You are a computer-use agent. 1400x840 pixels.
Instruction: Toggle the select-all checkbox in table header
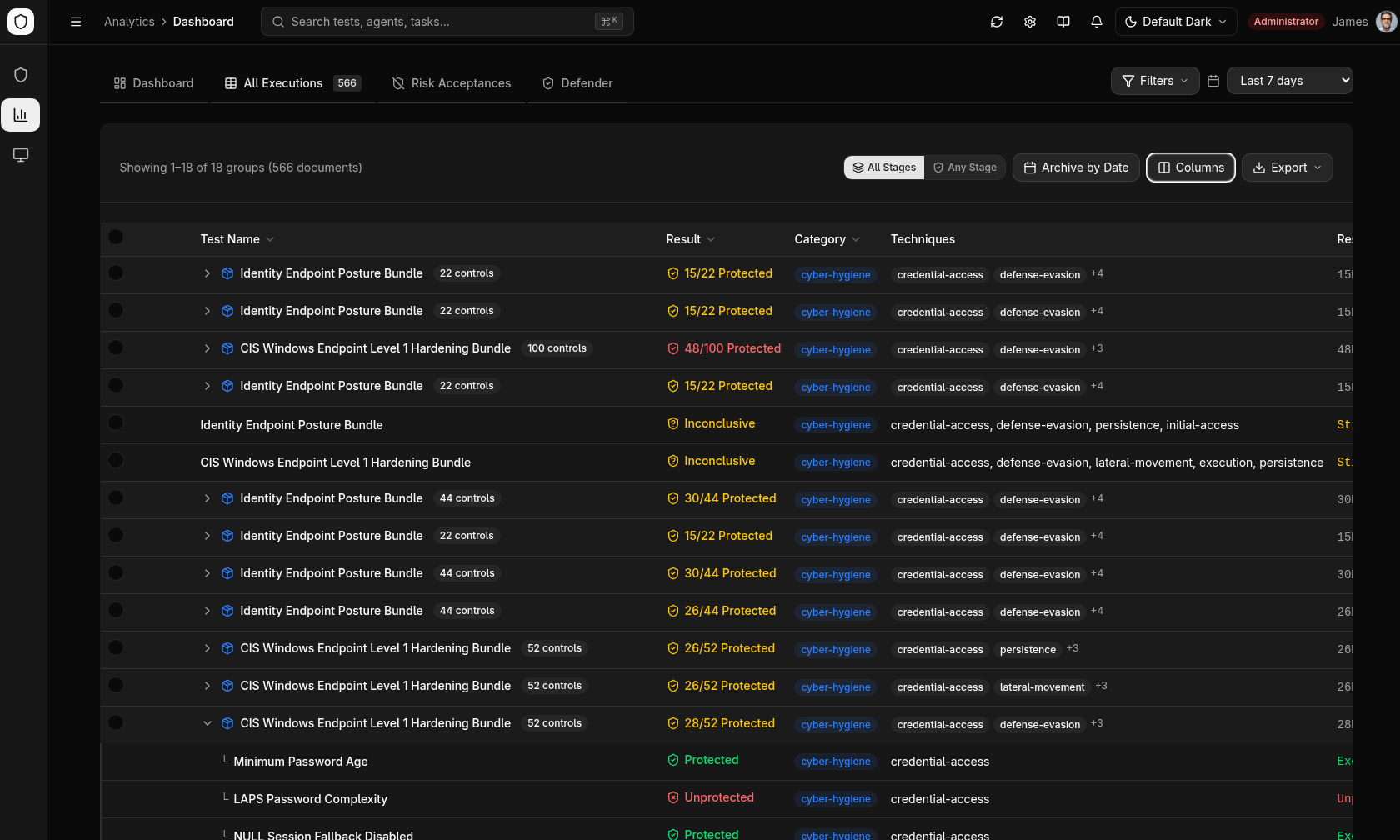116,237
